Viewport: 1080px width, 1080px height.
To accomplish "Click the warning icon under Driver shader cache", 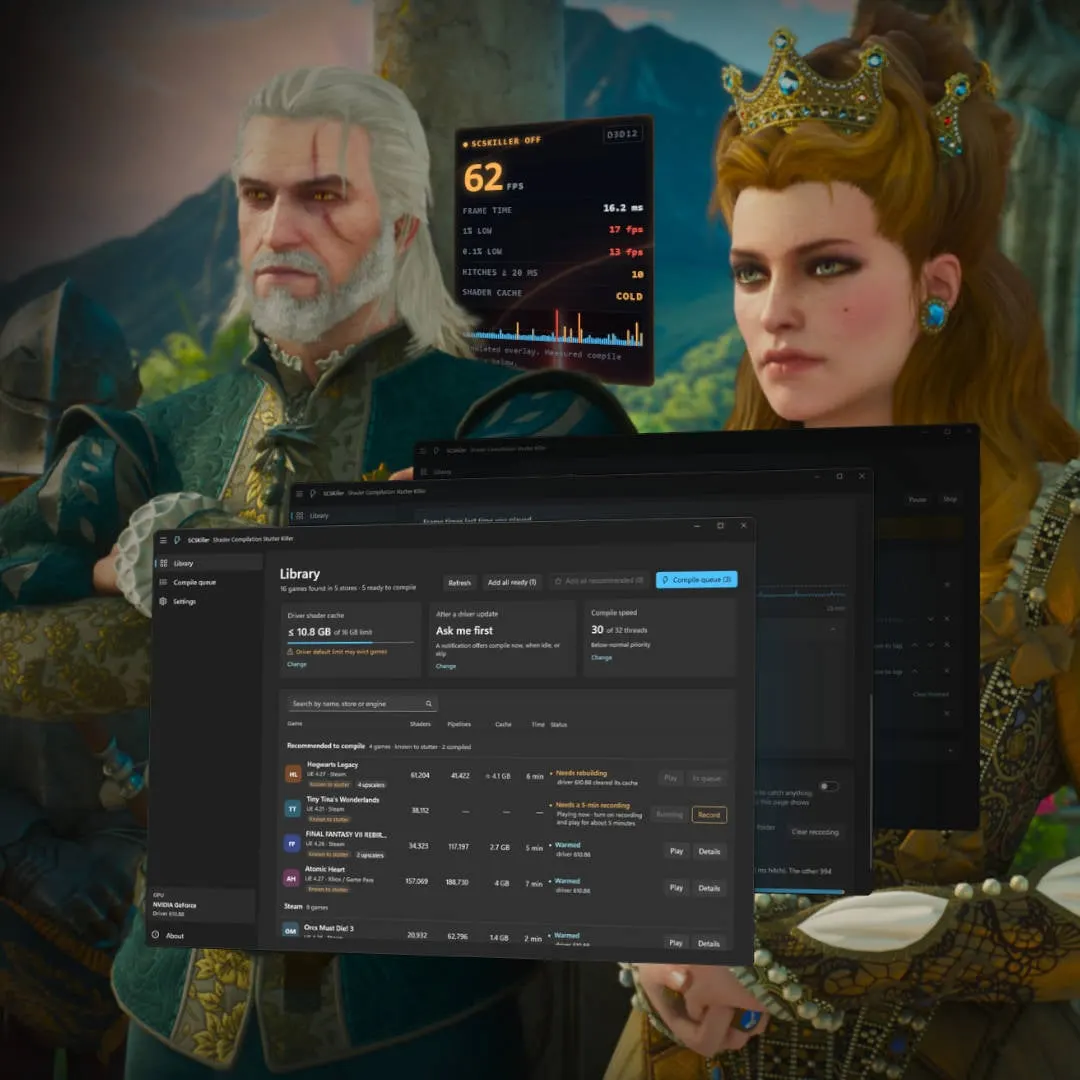I will tap(291, 651).
